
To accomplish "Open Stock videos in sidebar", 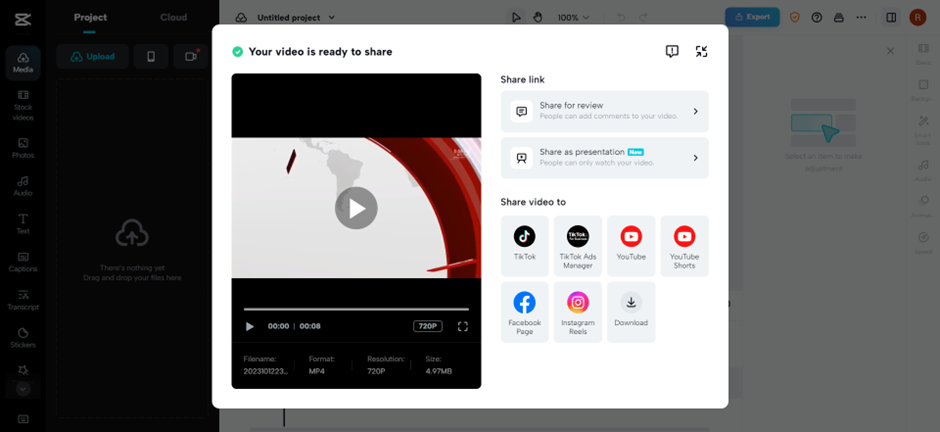I will pos(23,105).
